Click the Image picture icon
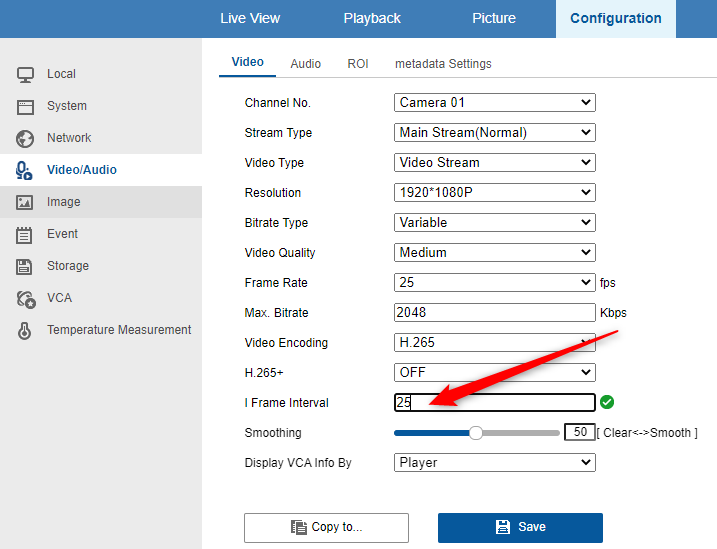The image size is (717, 549). click(25, 202)
